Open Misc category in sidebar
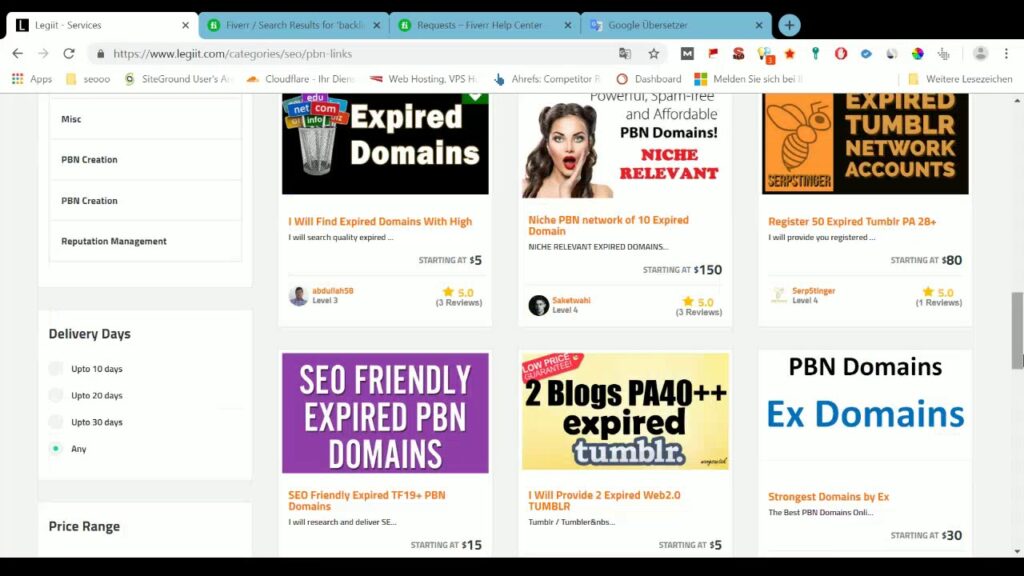This screenshot has height=576, width=1024. (145, 119)
